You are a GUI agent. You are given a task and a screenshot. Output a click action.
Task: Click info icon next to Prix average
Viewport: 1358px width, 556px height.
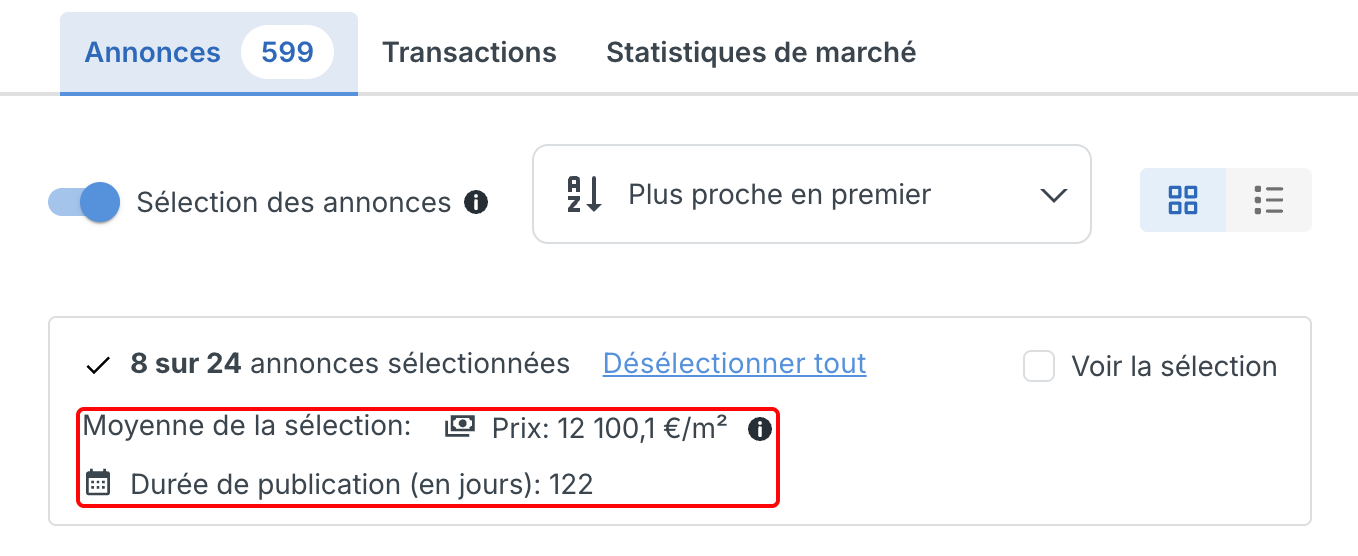(x=760, y=429)
